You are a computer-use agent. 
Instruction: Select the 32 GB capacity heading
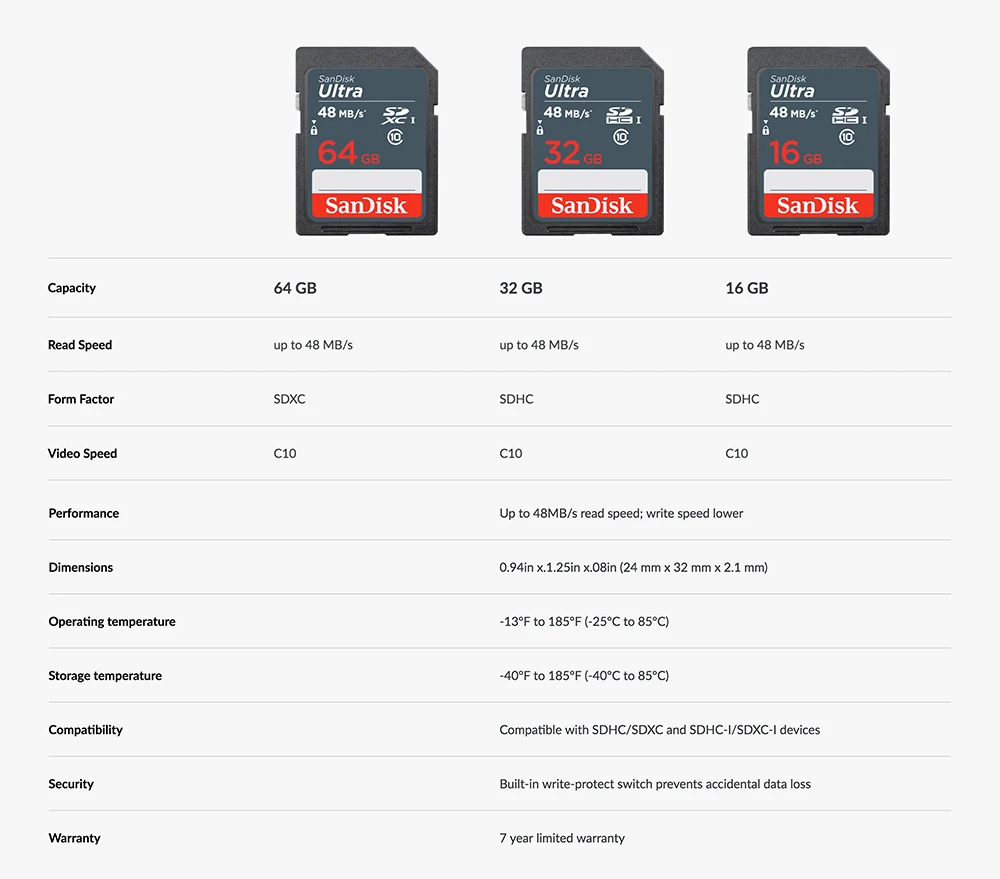(521, 288)
